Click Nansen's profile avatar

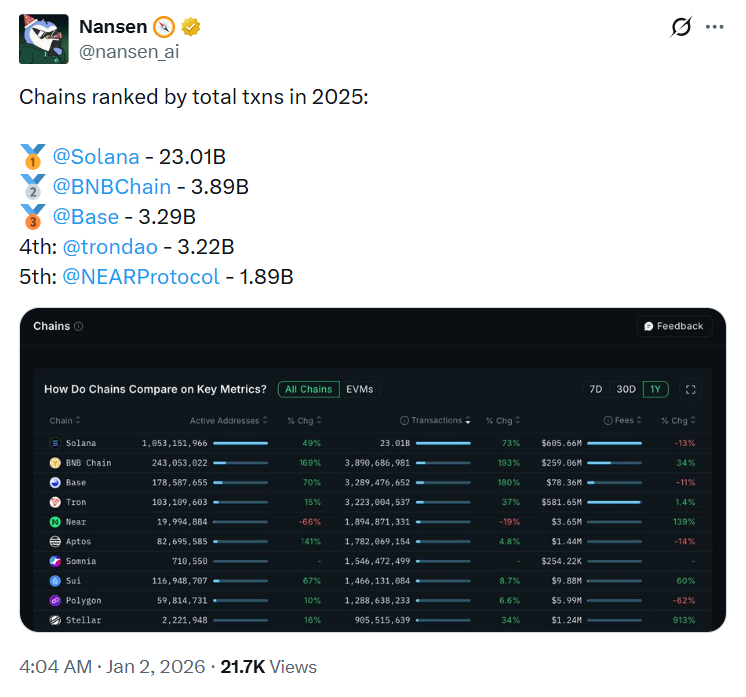(44, 39)
